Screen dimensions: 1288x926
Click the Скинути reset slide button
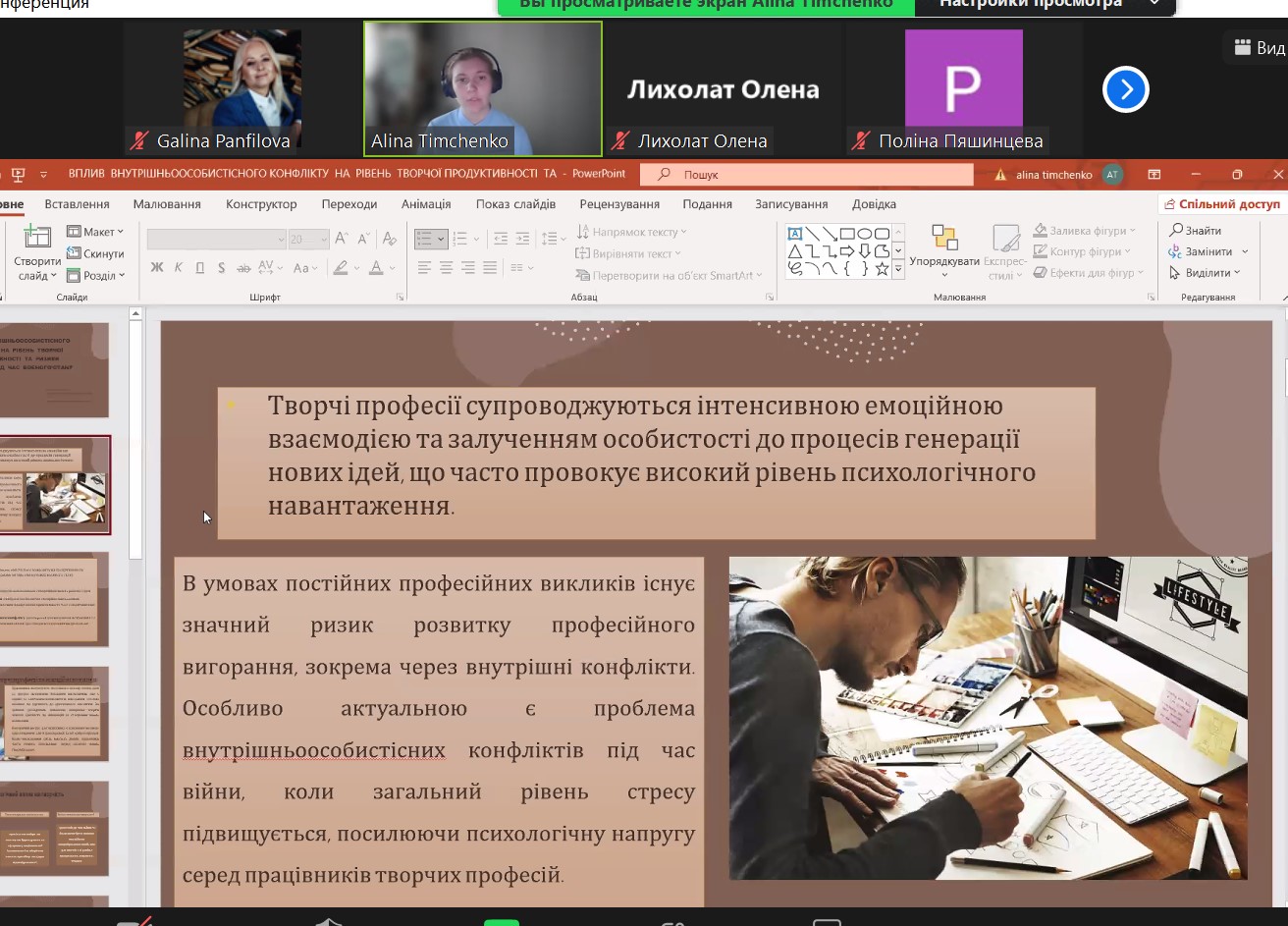tap(95, 253)
